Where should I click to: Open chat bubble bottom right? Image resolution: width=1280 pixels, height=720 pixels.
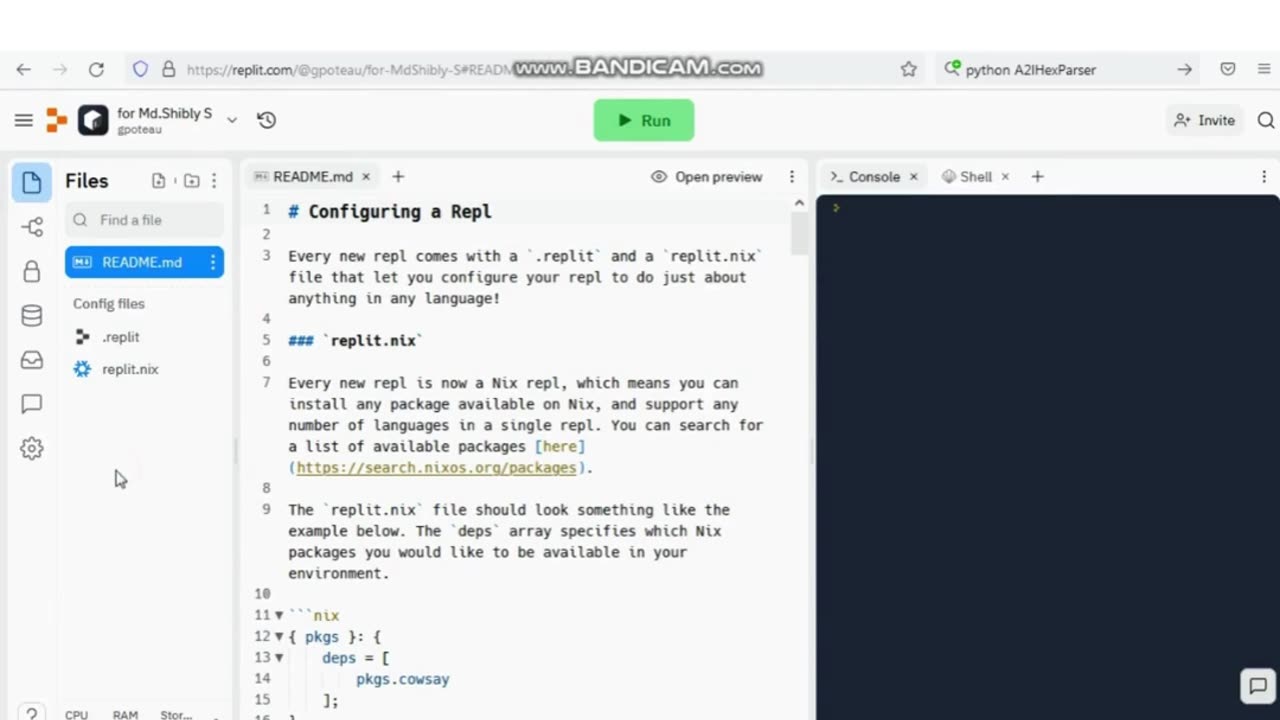tap(1256, 686)
